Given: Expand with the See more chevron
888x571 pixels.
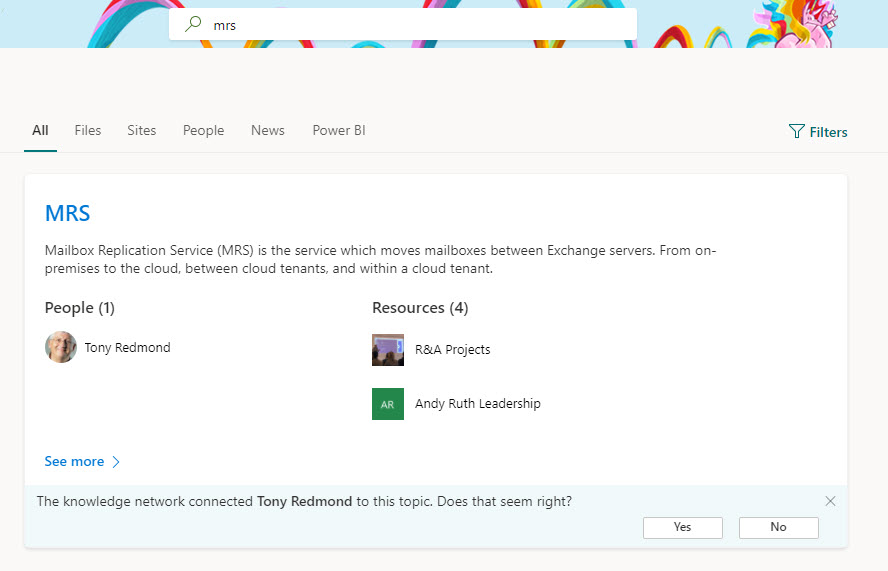Looking at the screenshot, I should 116,462.
